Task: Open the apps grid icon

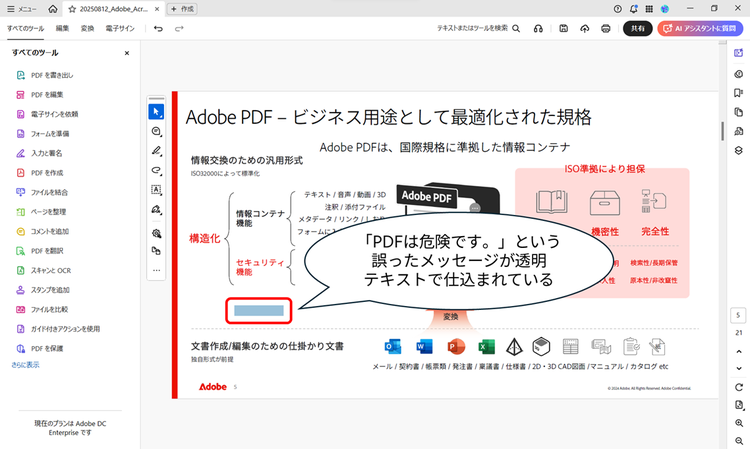Action: point(649,9)
